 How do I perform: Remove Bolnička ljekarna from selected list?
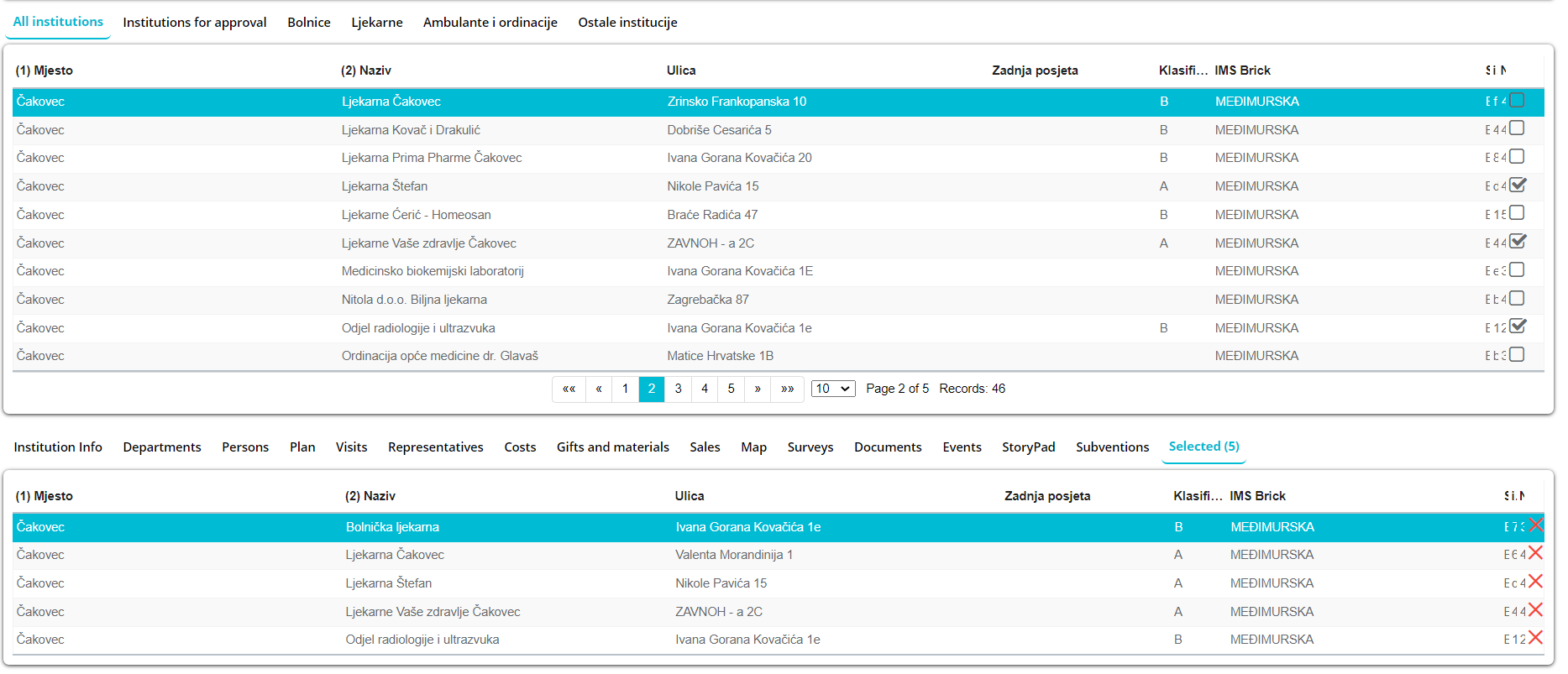tap(1535, 525)
